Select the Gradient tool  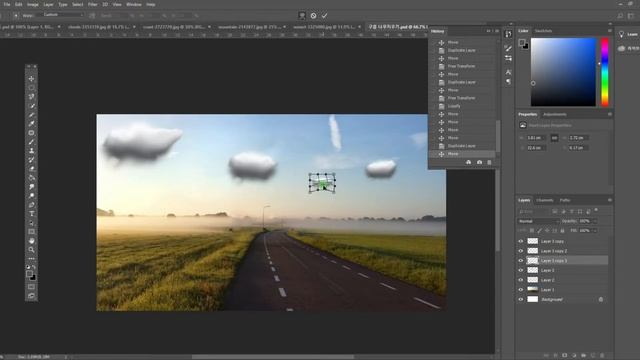[x=31, y=178]
